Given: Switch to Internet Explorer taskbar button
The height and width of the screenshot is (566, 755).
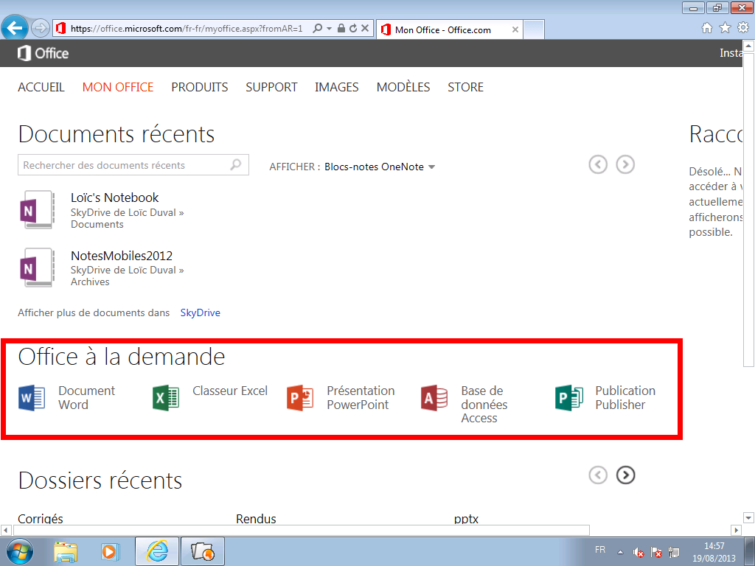Looking at the screenshot, I should [x=157, y=551].
